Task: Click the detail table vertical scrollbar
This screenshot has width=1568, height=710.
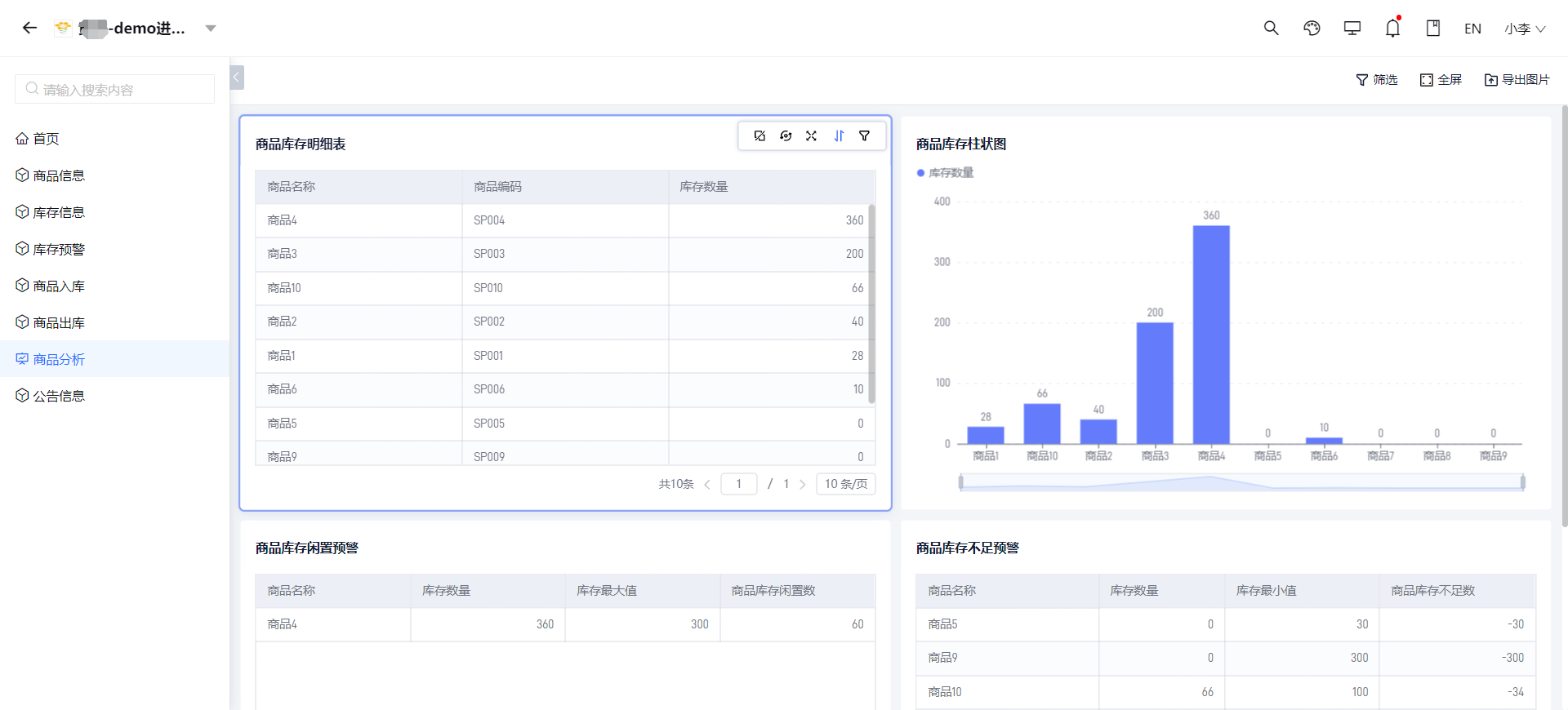Action: tap(871, 304)
